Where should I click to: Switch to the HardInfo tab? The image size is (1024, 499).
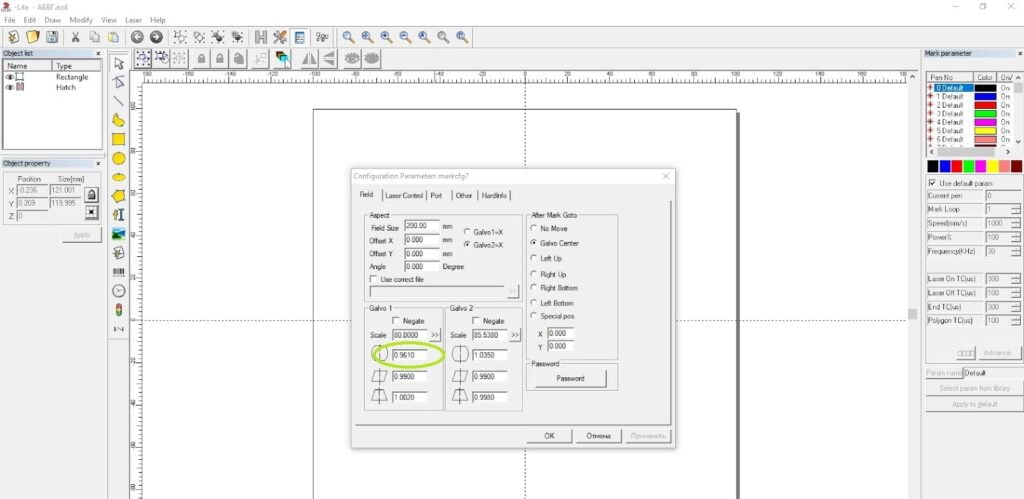pos(494,195)
